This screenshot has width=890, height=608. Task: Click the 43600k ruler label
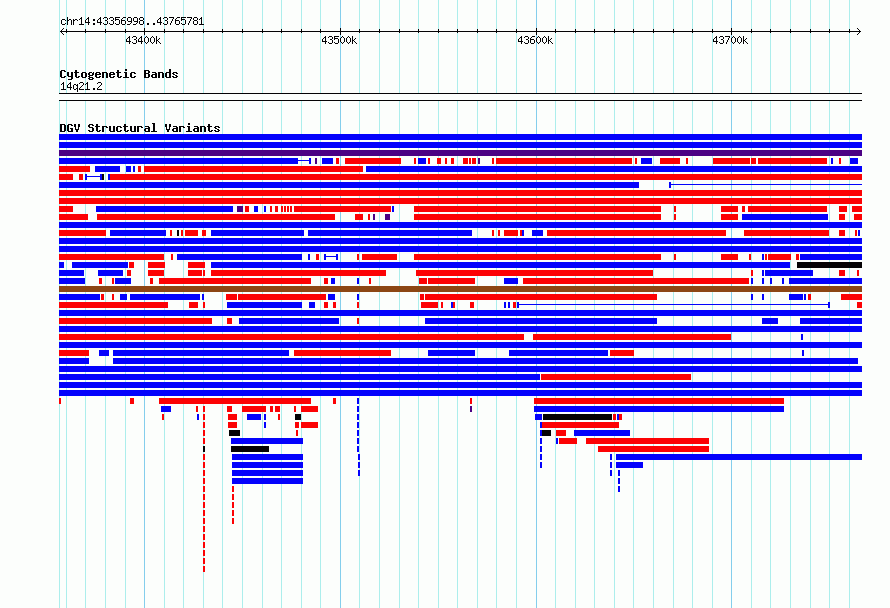click(x=535, y=40)
